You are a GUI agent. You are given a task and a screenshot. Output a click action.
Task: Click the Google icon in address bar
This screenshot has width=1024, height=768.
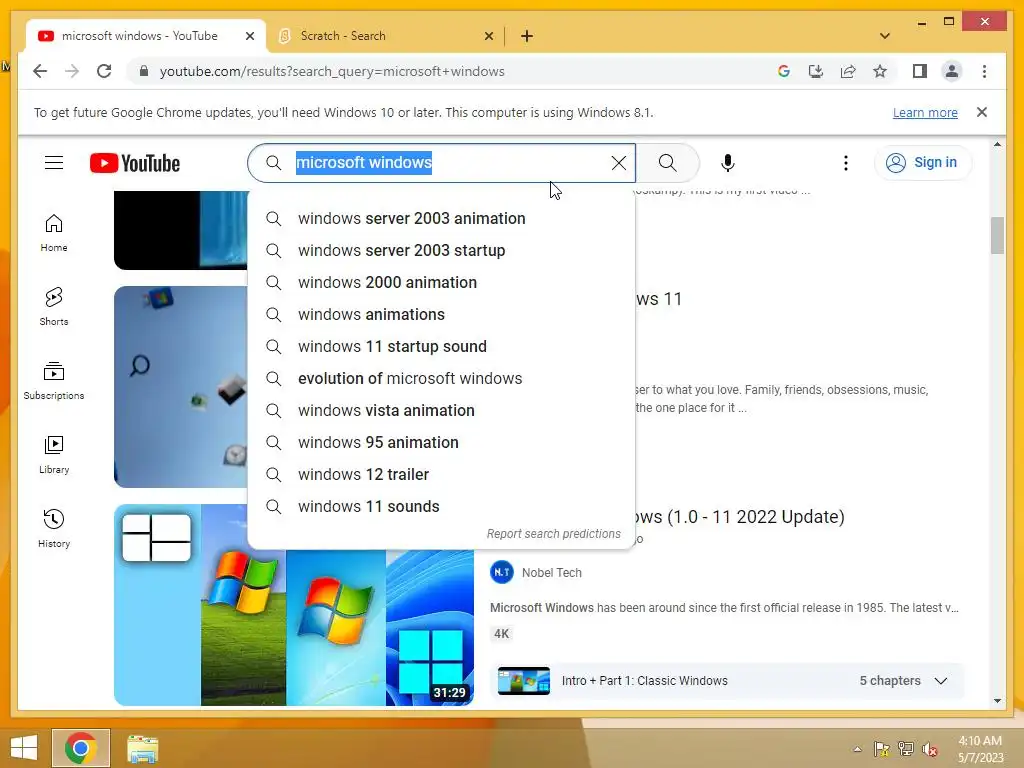(x=784, y=71)
